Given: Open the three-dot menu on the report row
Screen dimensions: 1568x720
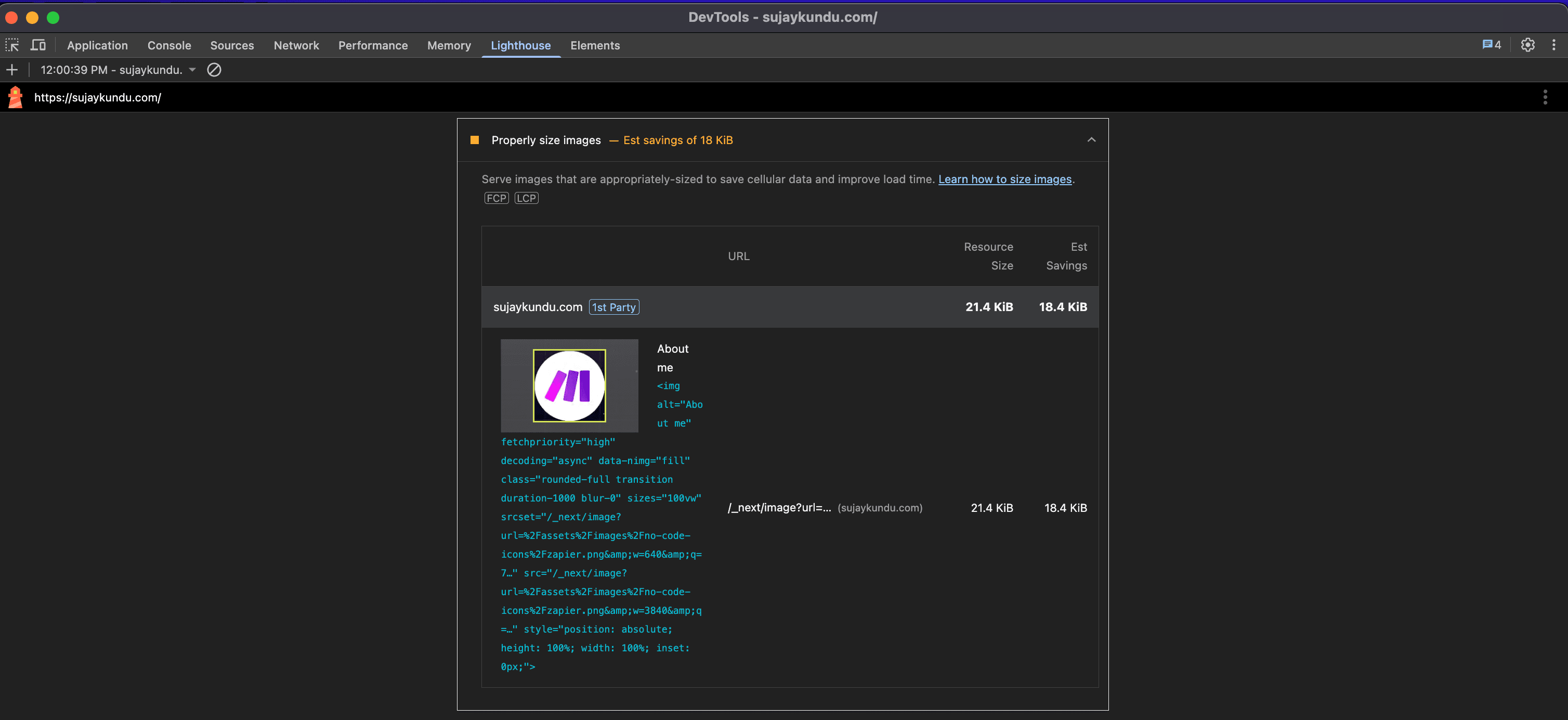Looking at the screenshot, I should pos(1545,97).
